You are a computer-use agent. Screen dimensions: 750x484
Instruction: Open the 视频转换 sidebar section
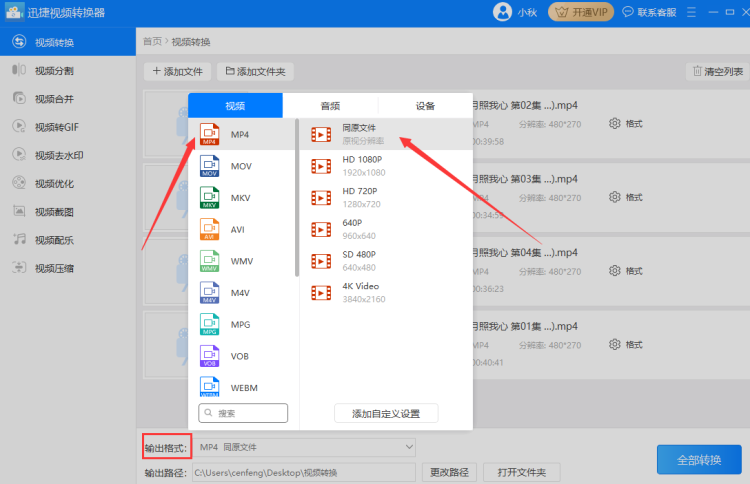[67, 42]
